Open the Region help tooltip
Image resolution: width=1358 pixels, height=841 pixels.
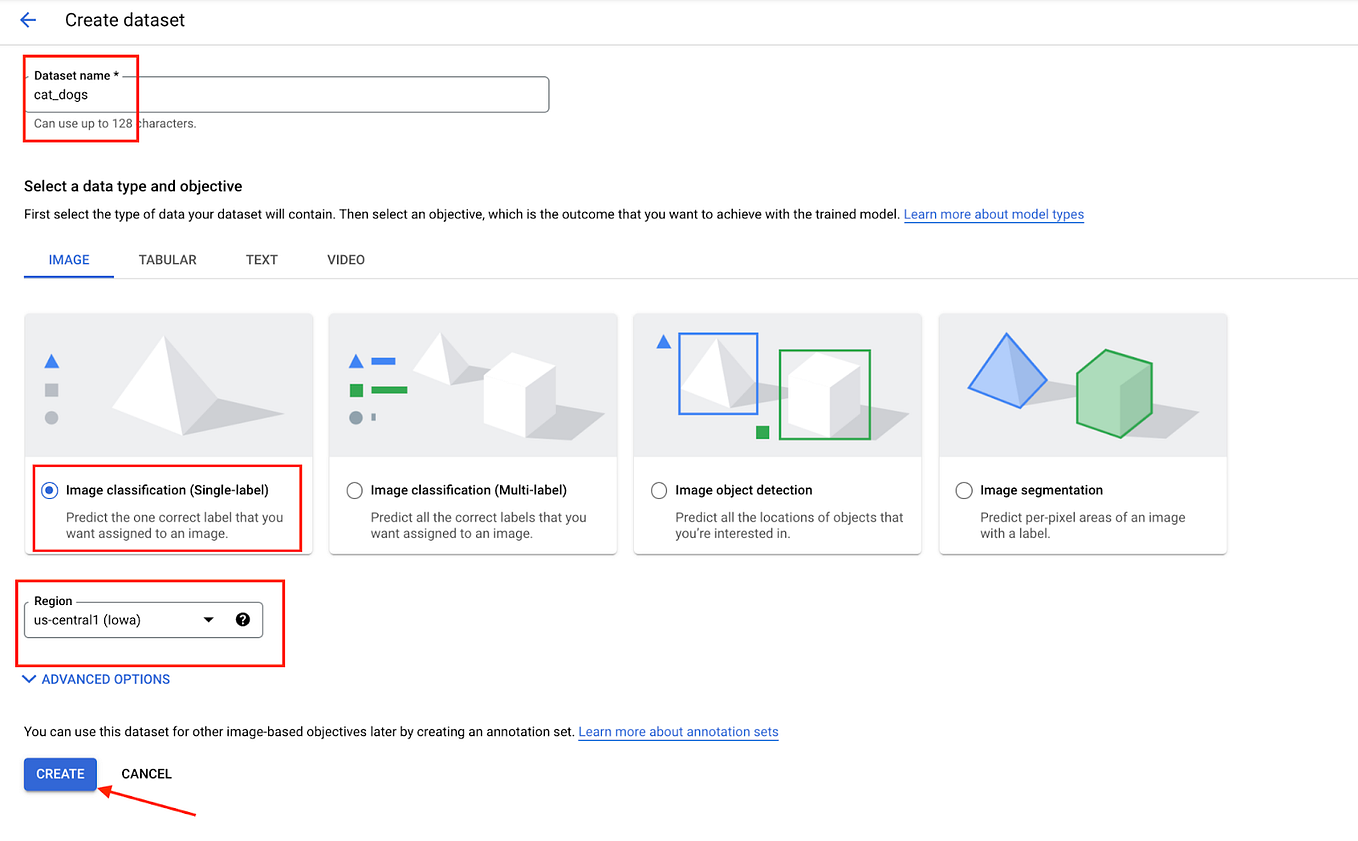[242, 619]
